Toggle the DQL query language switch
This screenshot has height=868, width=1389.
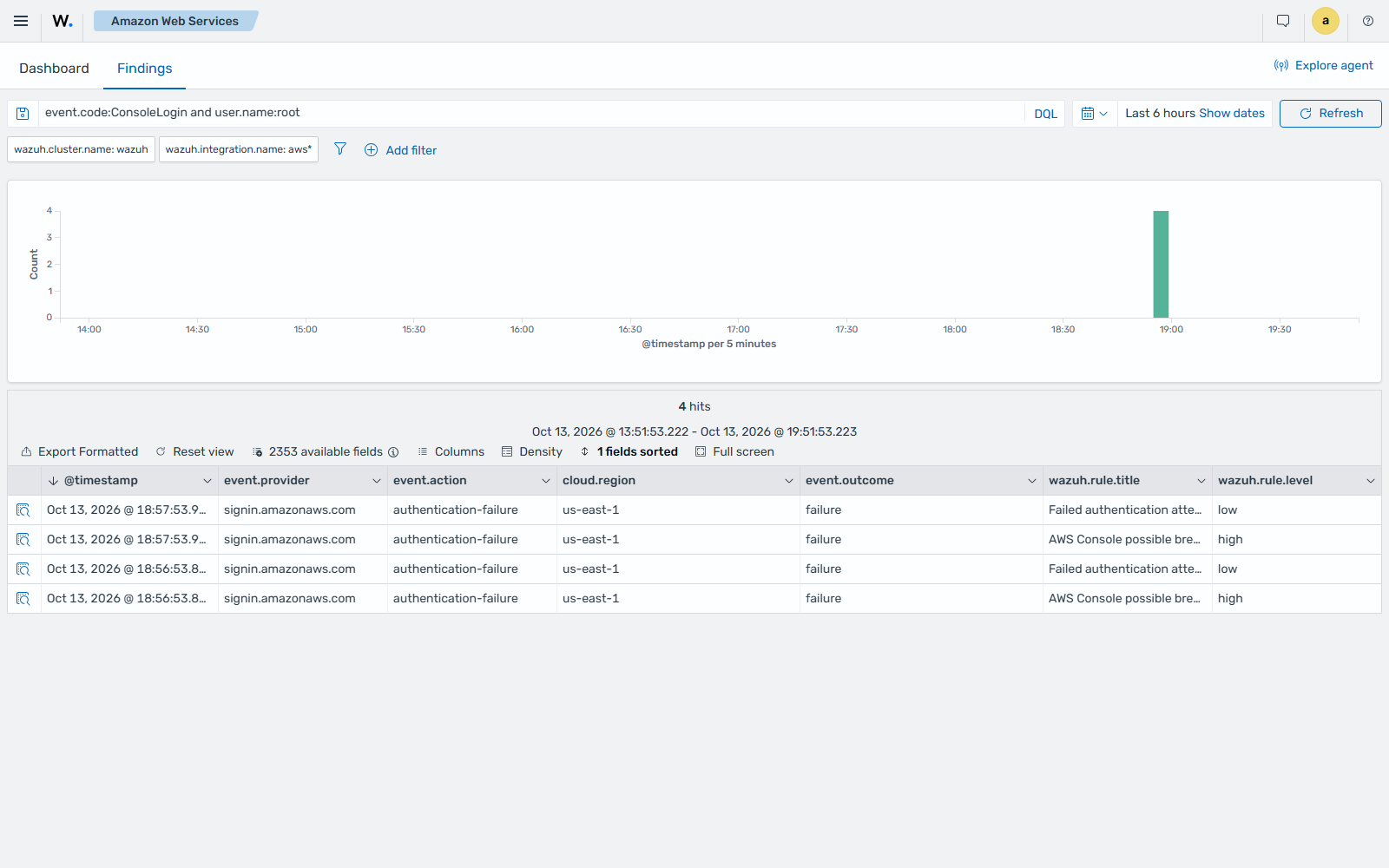pos(1045,114)
